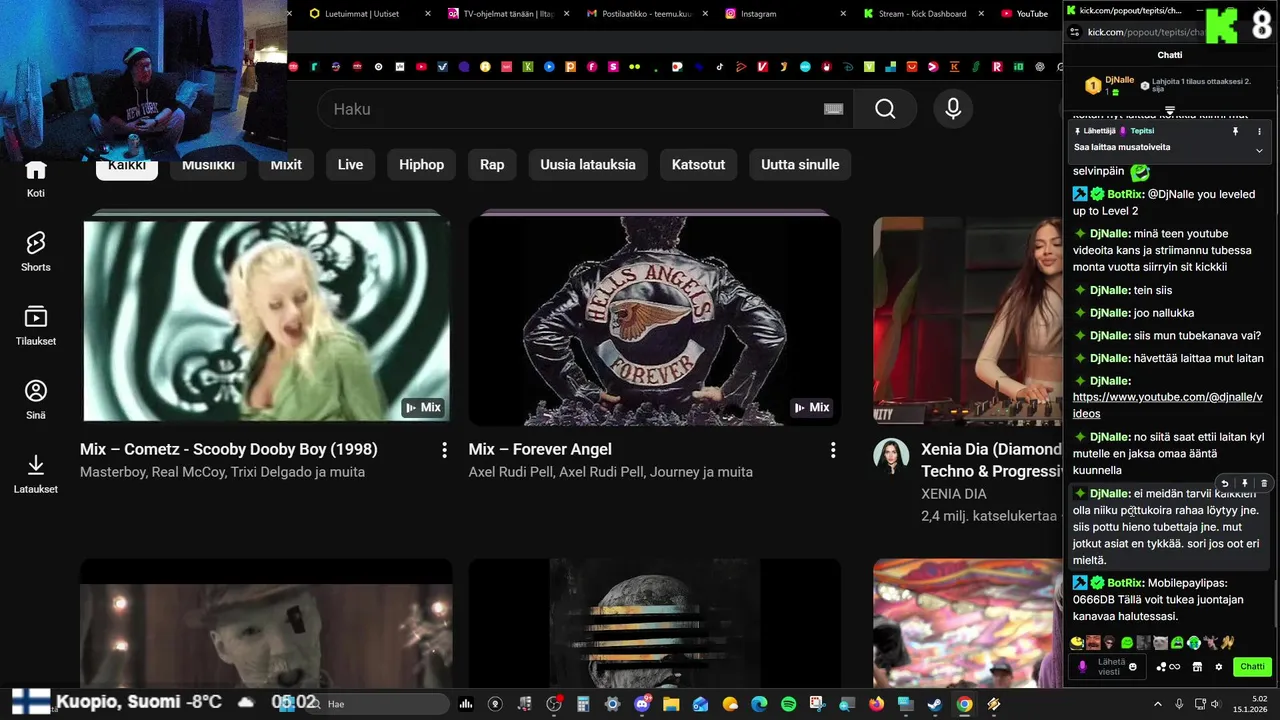Open the Mix – Forever Angel title link

point(540,449)
